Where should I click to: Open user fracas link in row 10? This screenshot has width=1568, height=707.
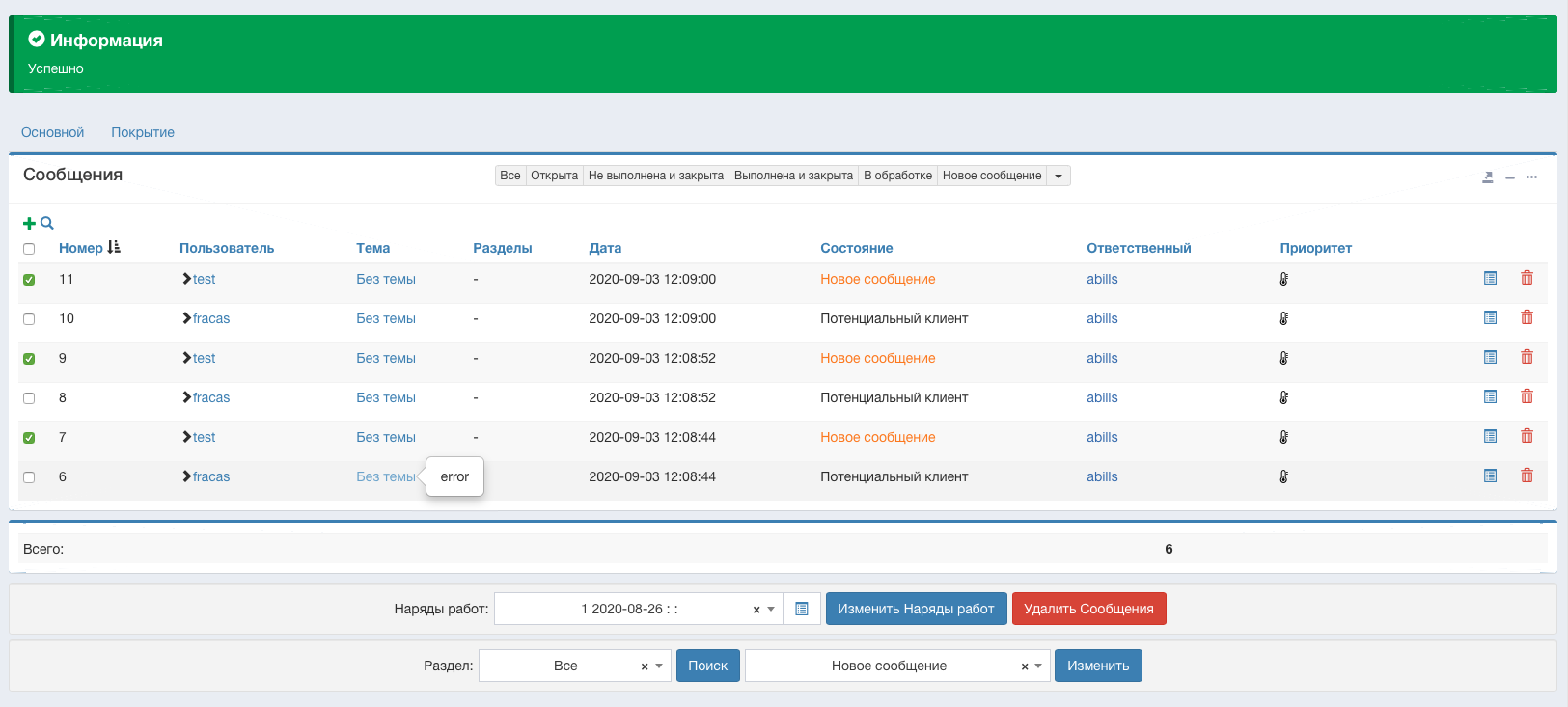click(x=210, y=318)
